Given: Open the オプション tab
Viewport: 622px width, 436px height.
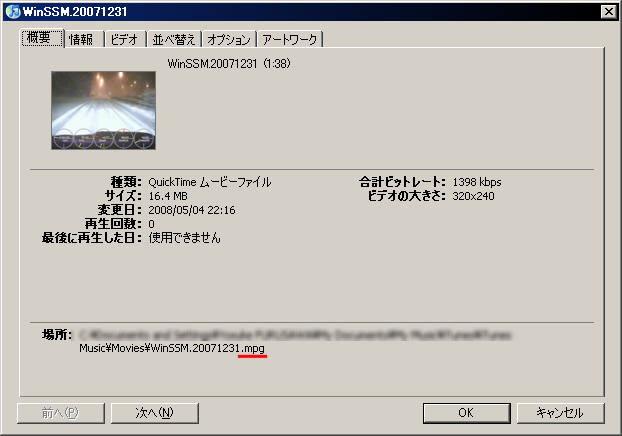Looking at the screenshot, I should click(228, 40).
